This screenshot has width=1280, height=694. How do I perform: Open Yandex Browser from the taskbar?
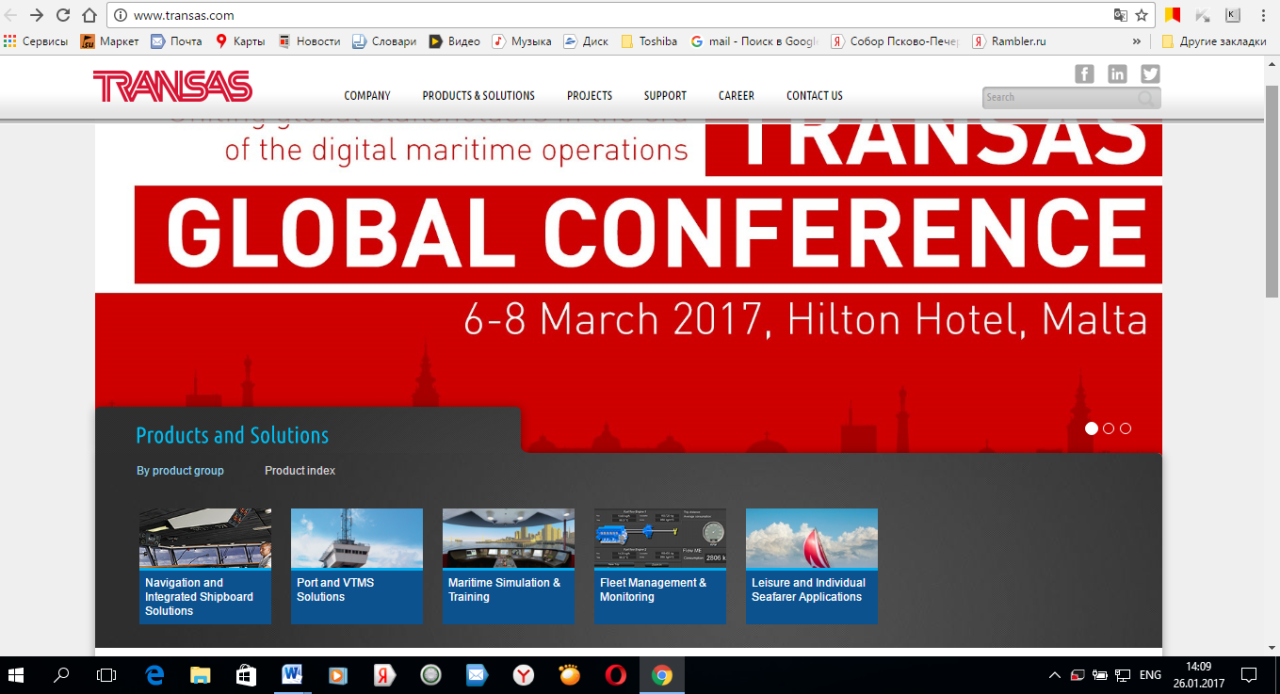pos(523,675)
